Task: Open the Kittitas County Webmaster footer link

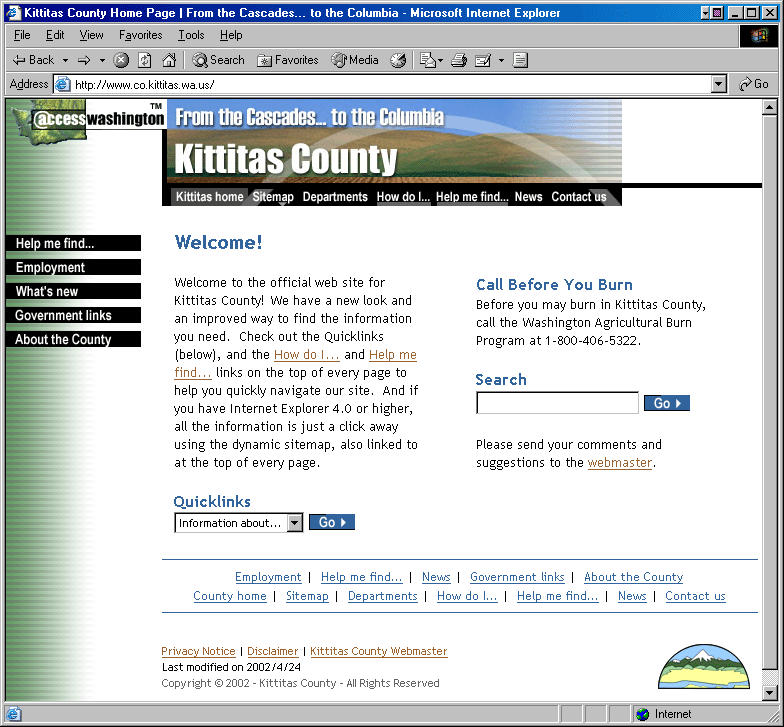Action: click(x=378, y=651)
